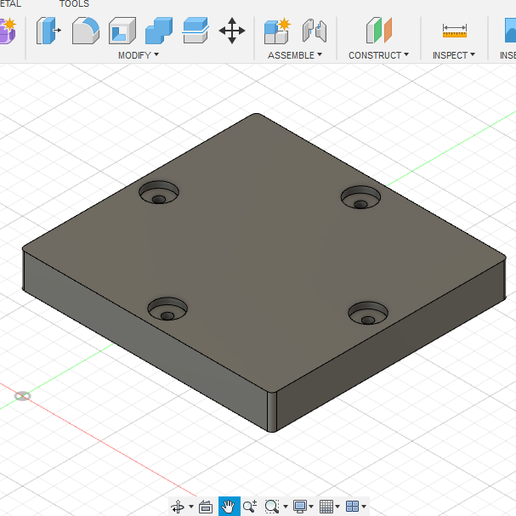This screenshot has width=516, height=516.
Task: Click the Zoom Window fit icon
Action: tap(272, 507)
